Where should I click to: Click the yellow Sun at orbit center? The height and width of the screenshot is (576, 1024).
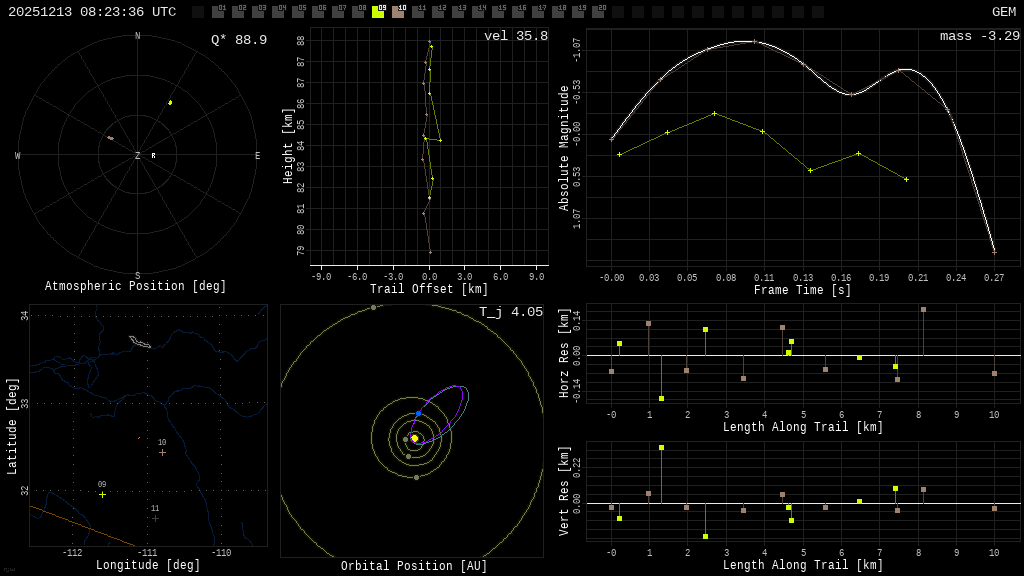click(414, 438)
